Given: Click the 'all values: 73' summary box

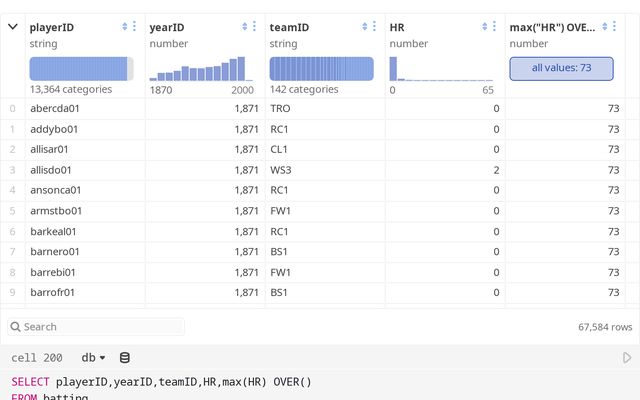Looking at the screenshot, I should point(561,68).
